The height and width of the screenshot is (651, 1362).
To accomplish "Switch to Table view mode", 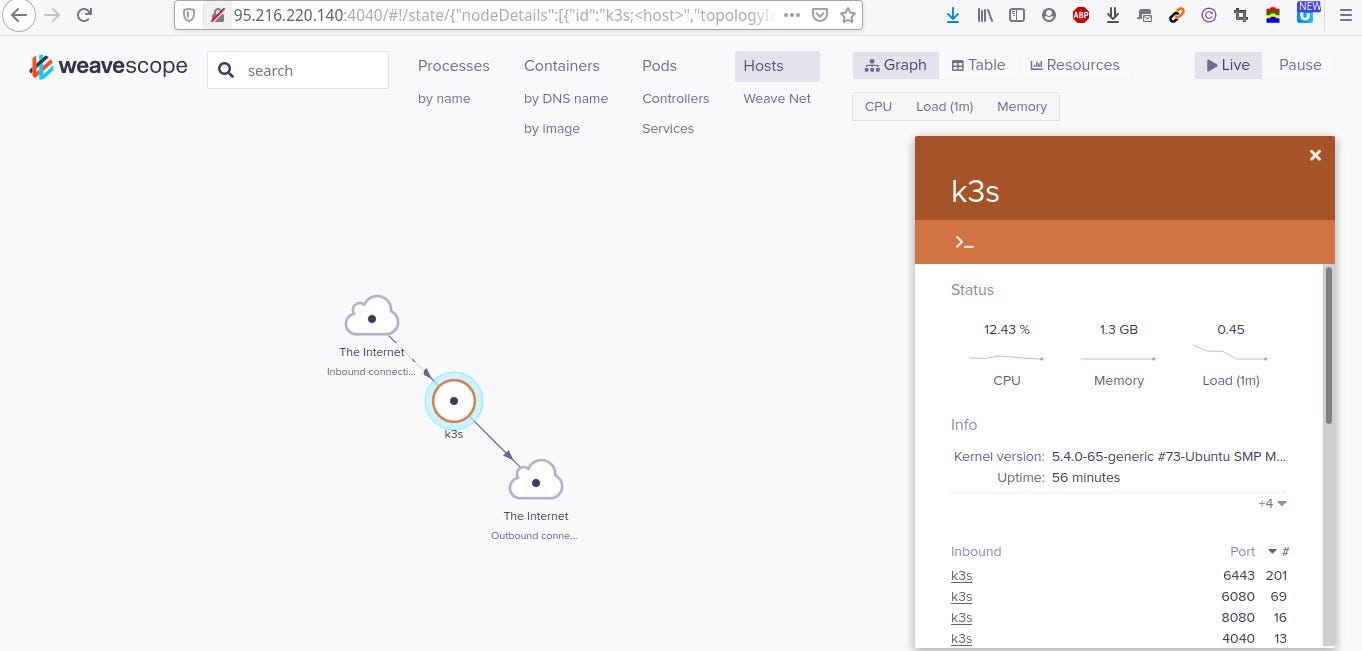I will pos(978,65).
